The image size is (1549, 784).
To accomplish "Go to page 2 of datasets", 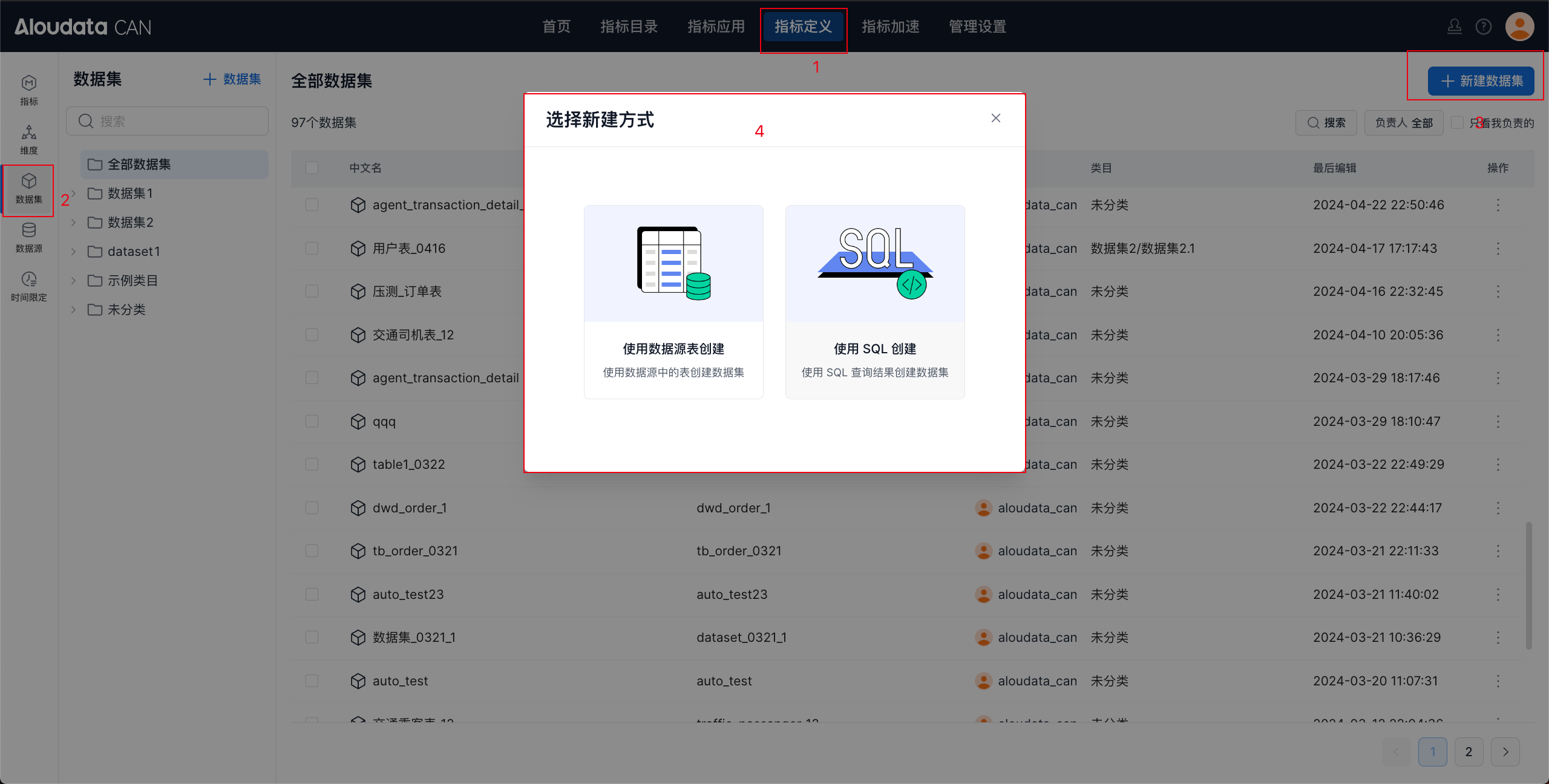I will 1469,752.
